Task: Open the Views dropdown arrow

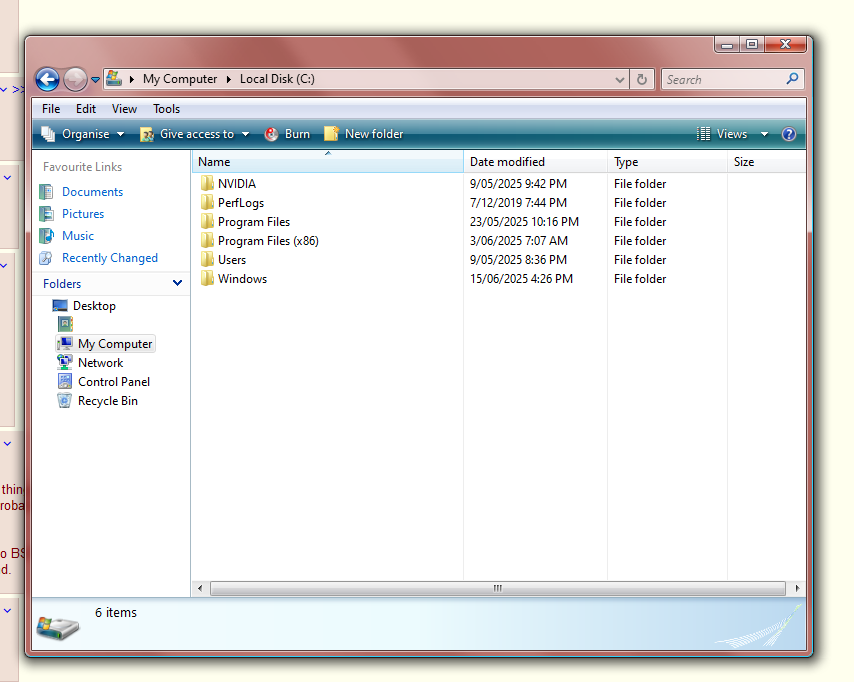Action: pos(764,134)
